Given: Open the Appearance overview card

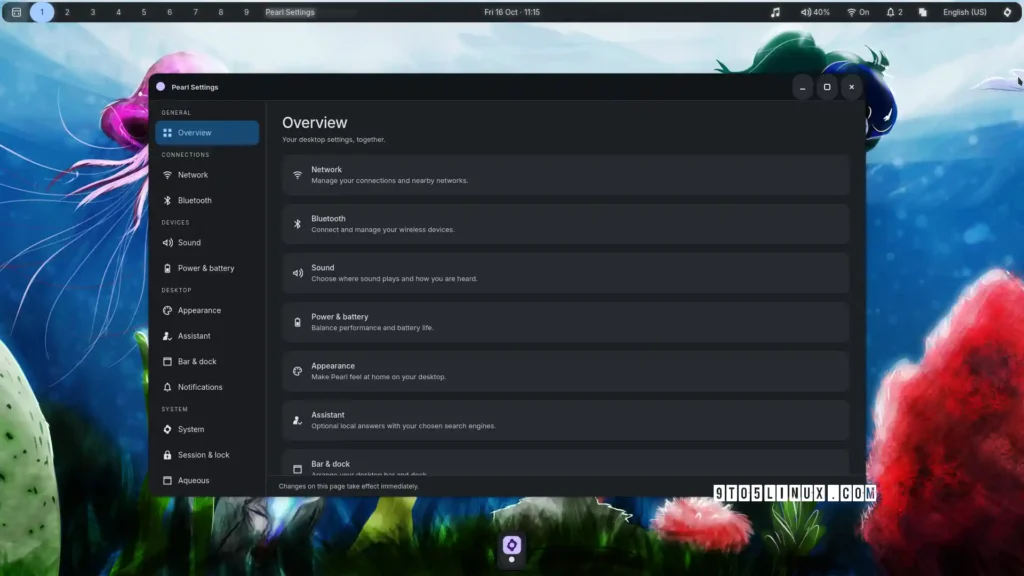Looking at the screenshot, I should tap(566, 371).
